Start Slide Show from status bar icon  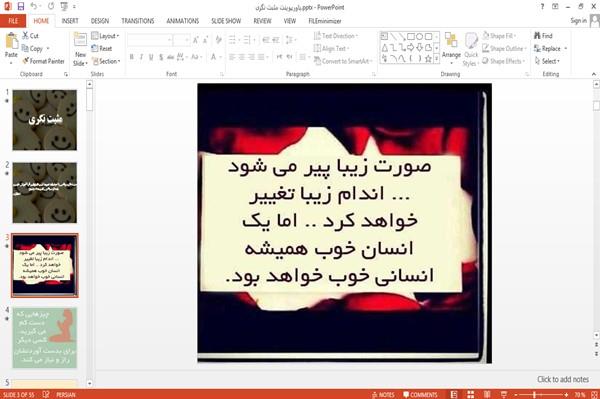(504, 394)
